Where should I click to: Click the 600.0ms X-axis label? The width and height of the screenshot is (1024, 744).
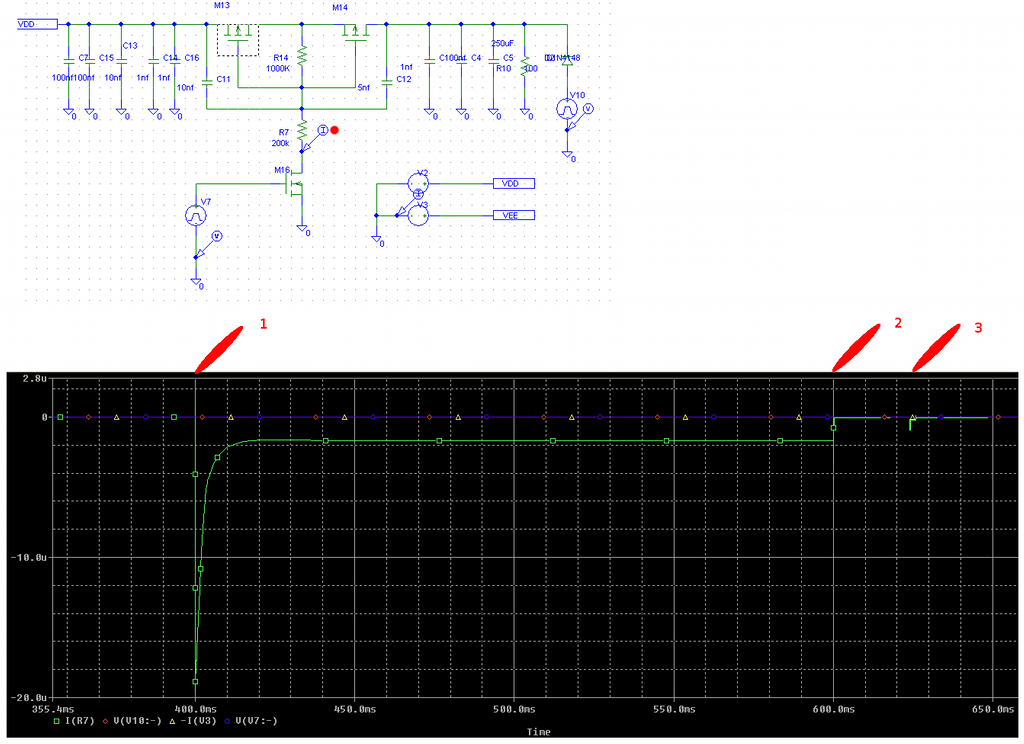833,709
